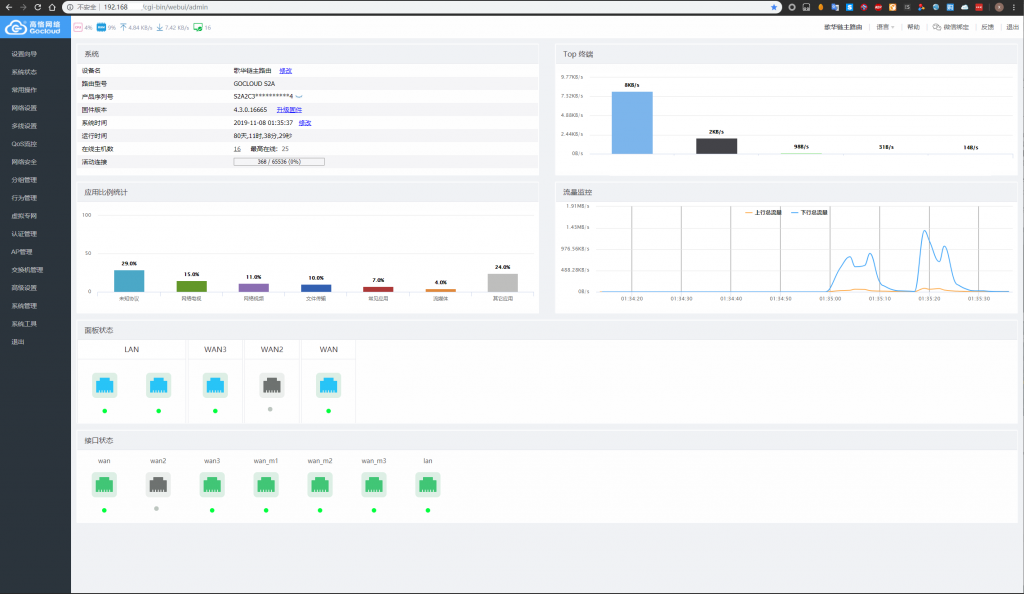Click 反馈 feedback link in header
Viewport: 1024px width, 594px height.
[987, 27]
